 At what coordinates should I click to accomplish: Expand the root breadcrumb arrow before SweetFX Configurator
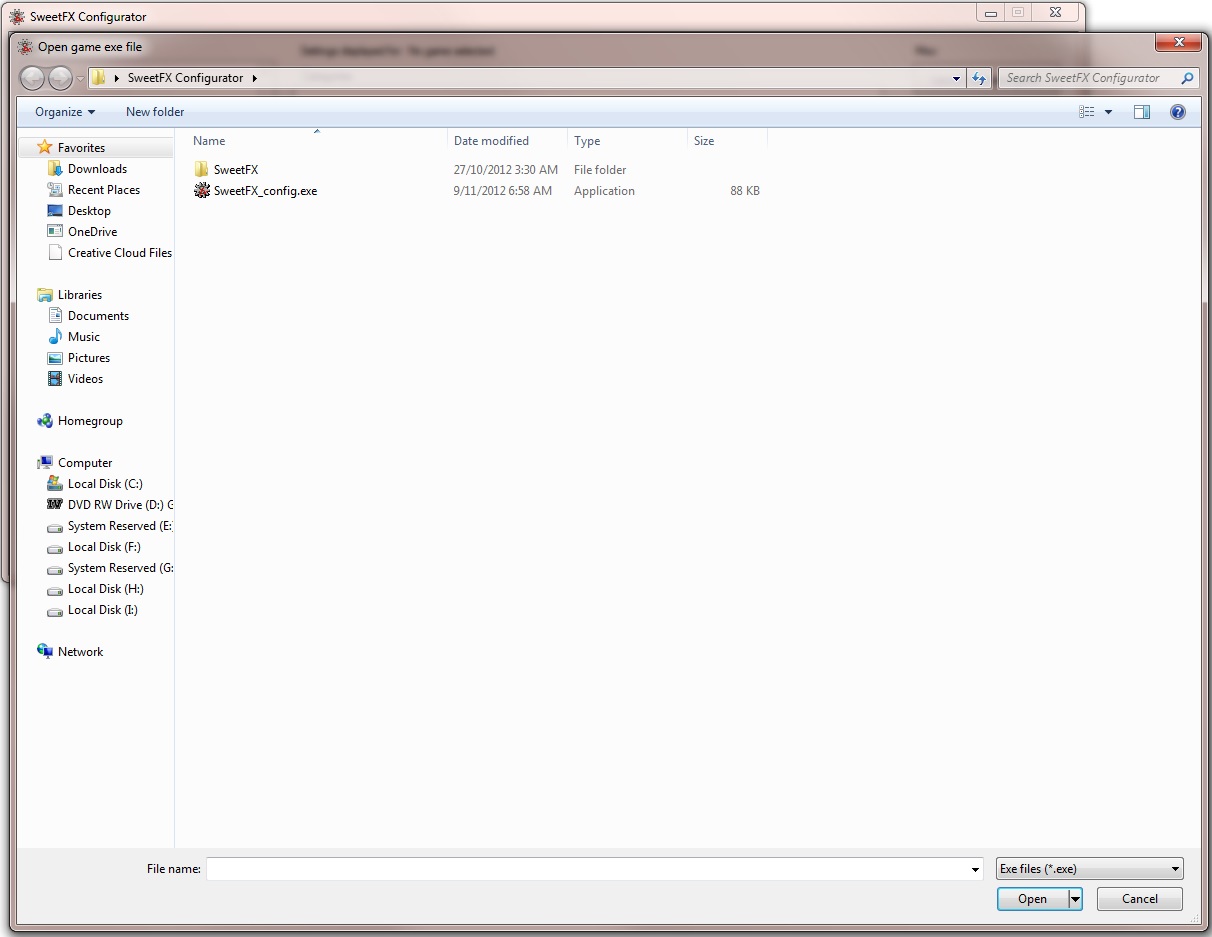119,78
